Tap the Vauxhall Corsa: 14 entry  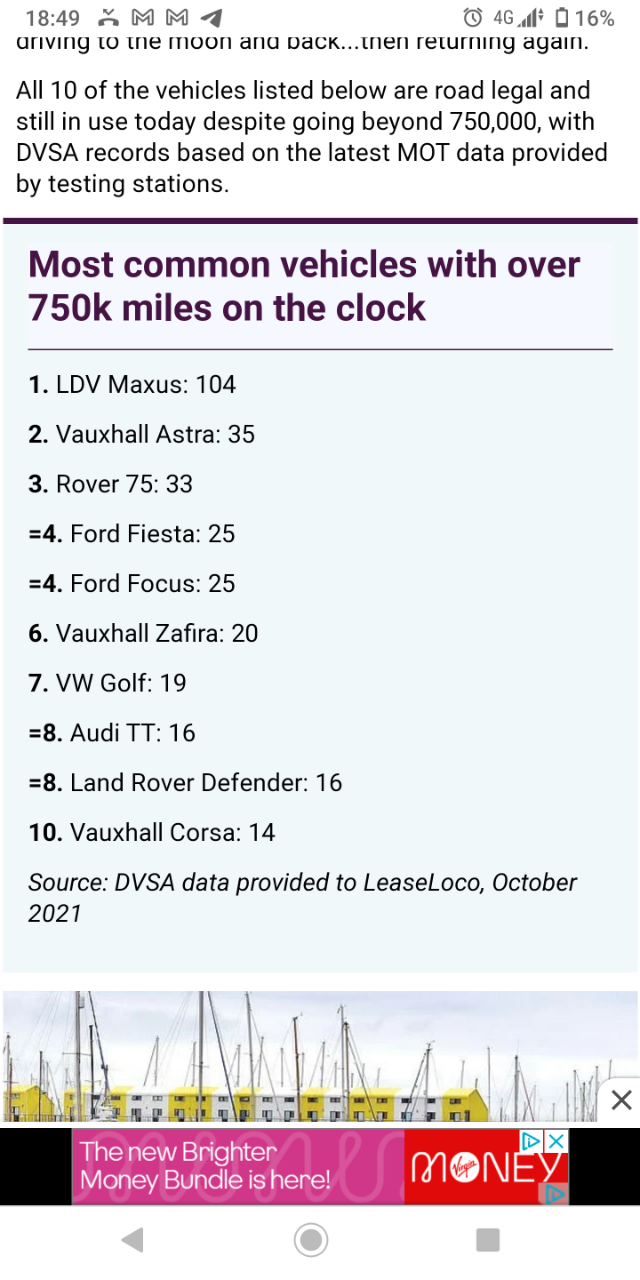151,832
